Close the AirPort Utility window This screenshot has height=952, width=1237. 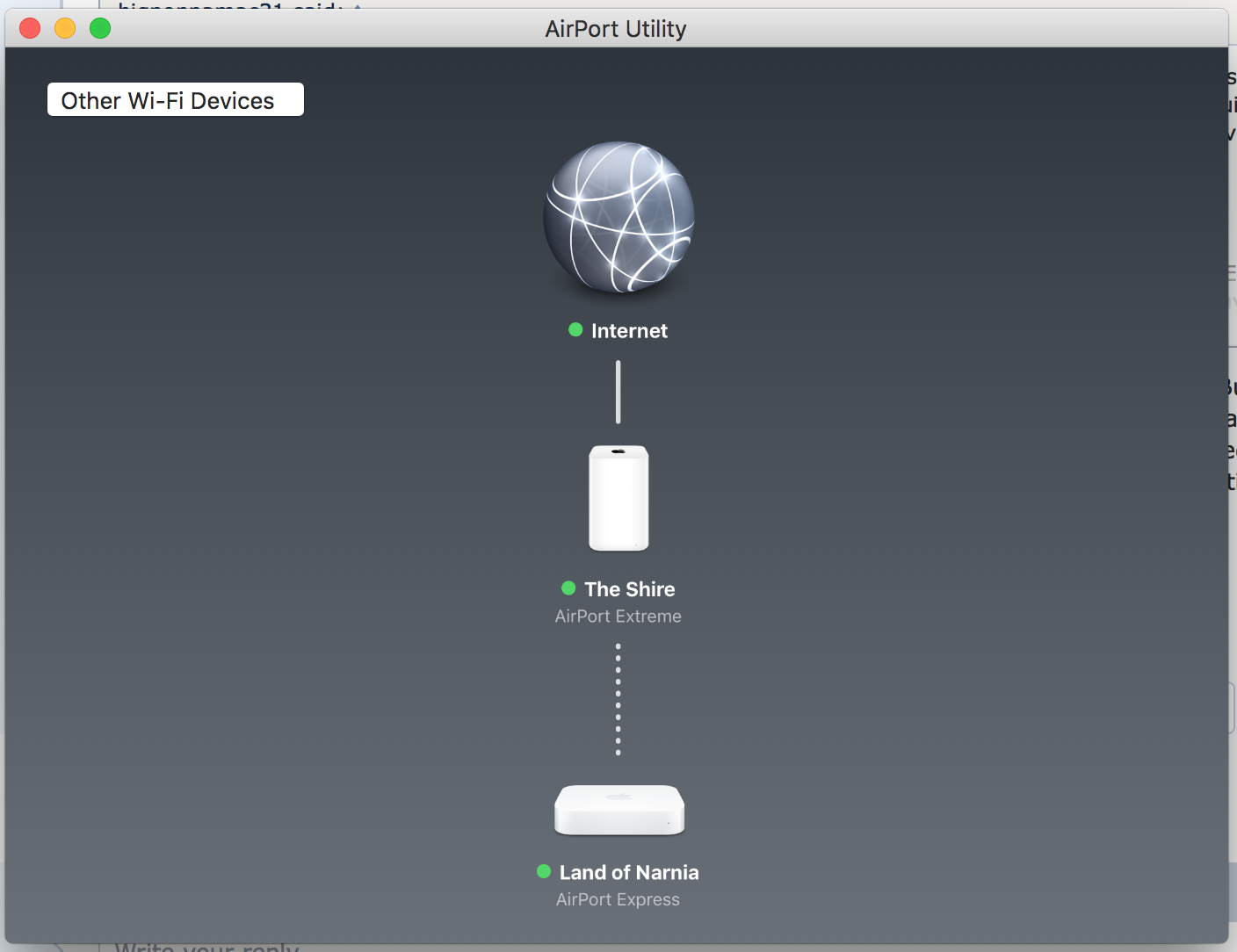coord(30,28)
